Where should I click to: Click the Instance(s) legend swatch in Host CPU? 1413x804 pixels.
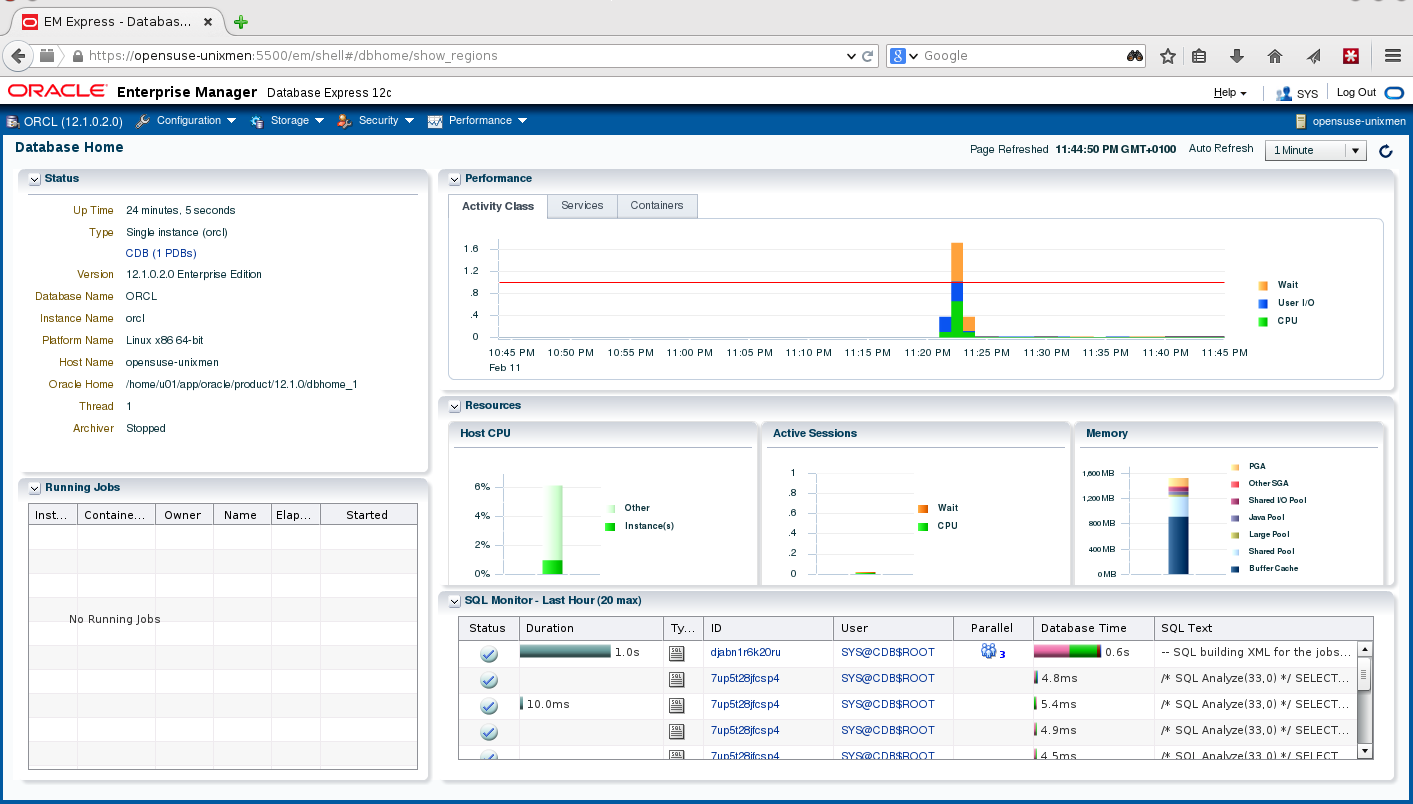610,526
